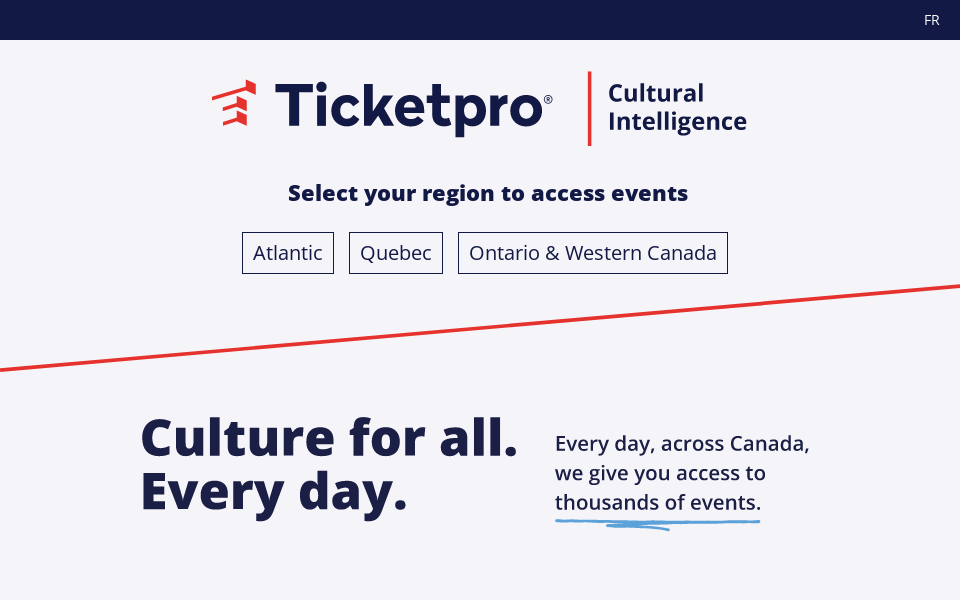This screenshot has height=600, width=960.
Task: Open the Quebec events listing
Action: tap(395, 253)
